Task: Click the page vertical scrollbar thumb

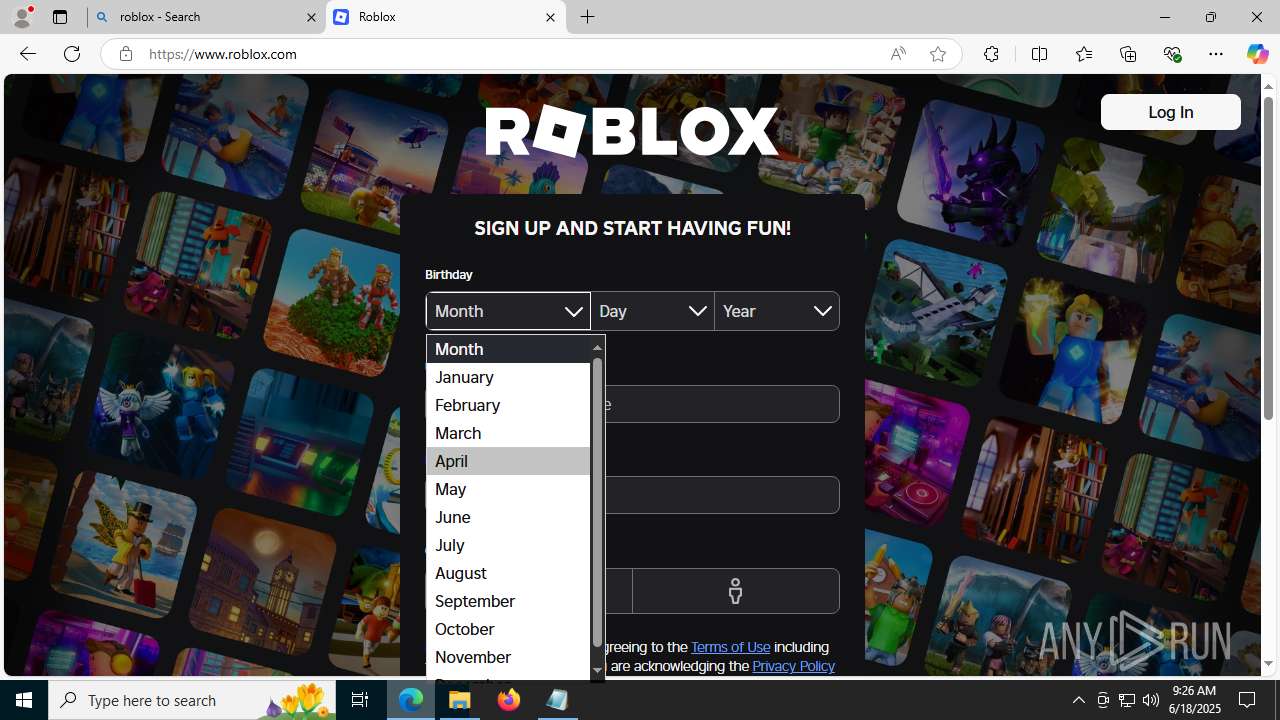Action: (1268, 258)
